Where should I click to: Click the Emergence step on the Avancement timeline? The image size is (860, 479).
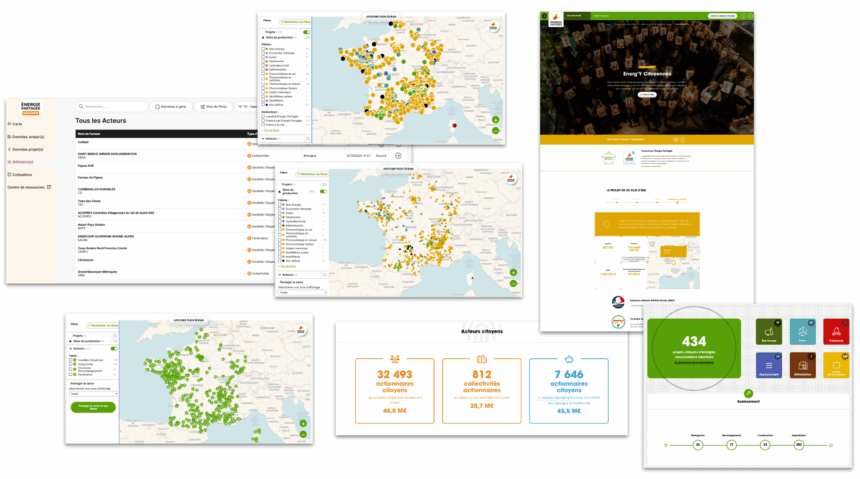click(696, 444)
